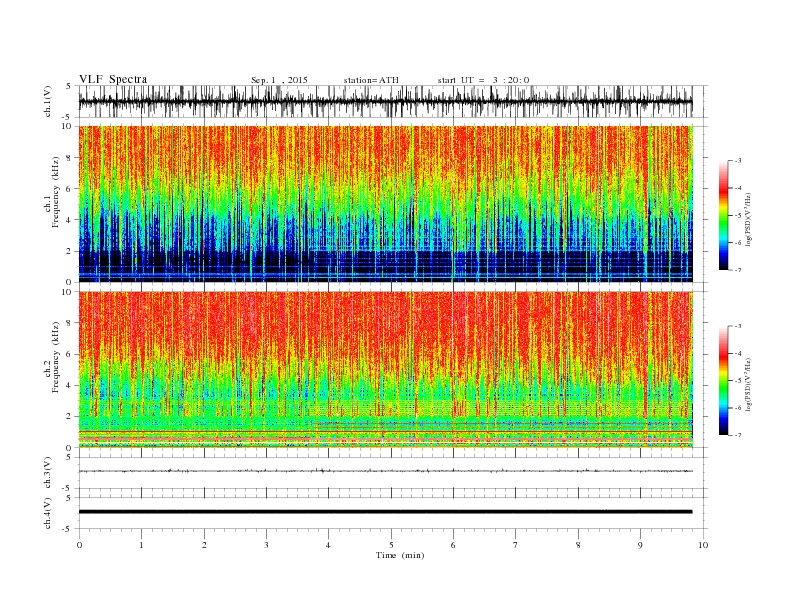Select the log(PSD) label beside ch.1 colorbar
Screen dimensions: 792x612
coord(748,218)
